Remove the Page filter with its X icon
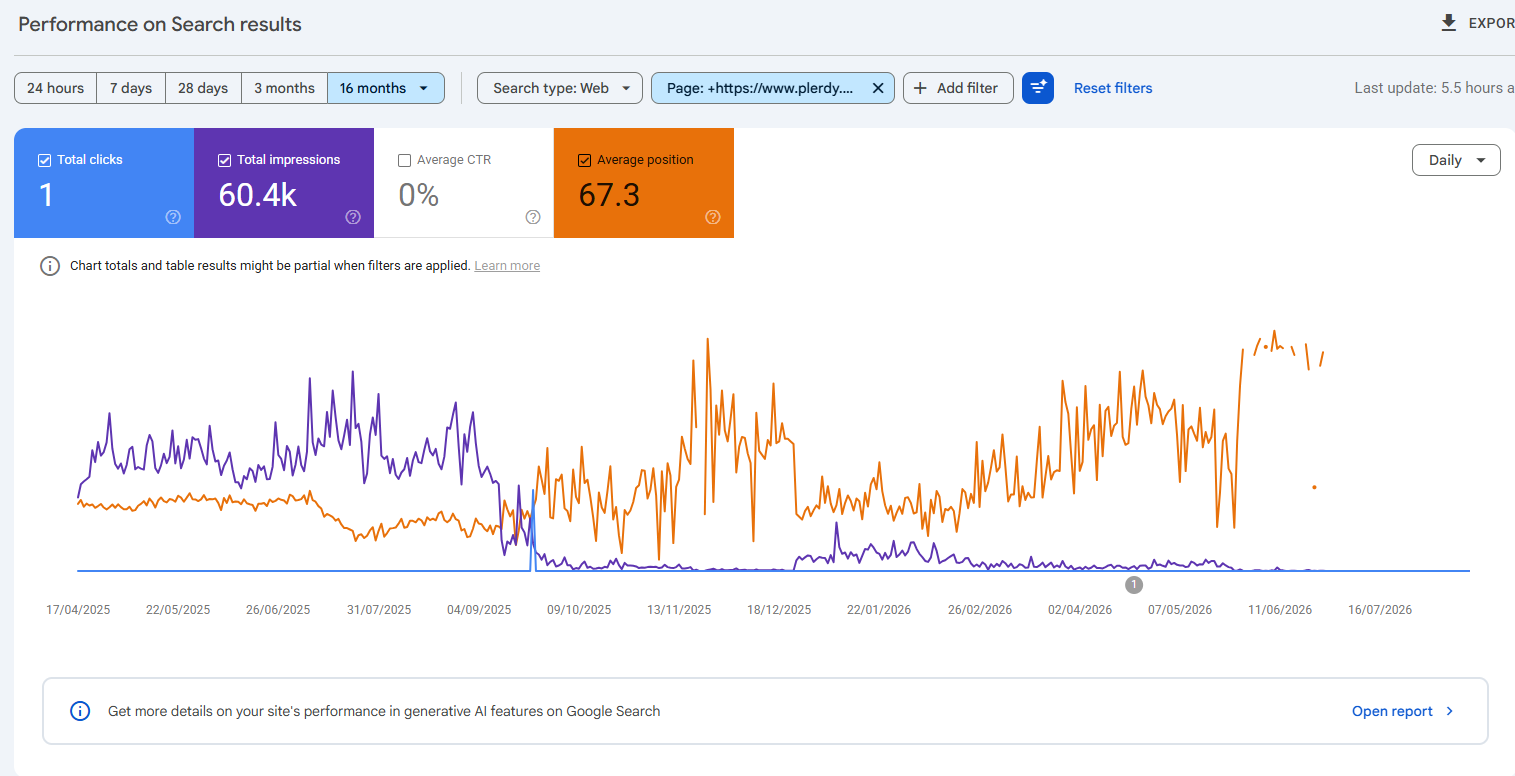Screen dimensions: 1515x776 pyautogui.click(x=878, y=88)
